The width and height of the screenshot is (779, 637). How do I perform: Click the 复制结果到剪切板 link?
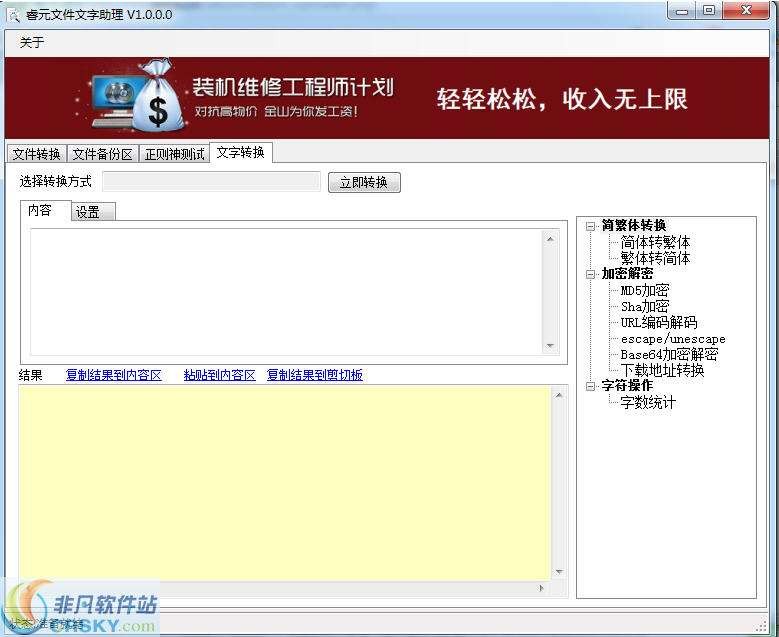pyautogui.click(x=315, y=375)
